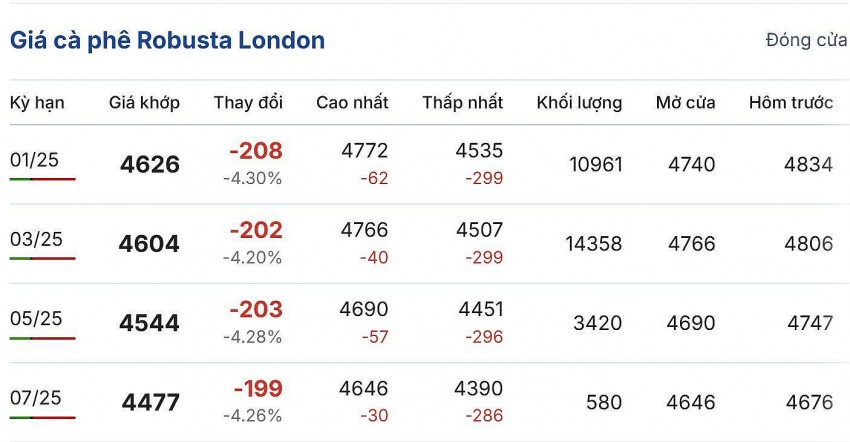
Task: Sort by the Khối lượng column header
Action: pyautogui.click(x=579, y=103)
